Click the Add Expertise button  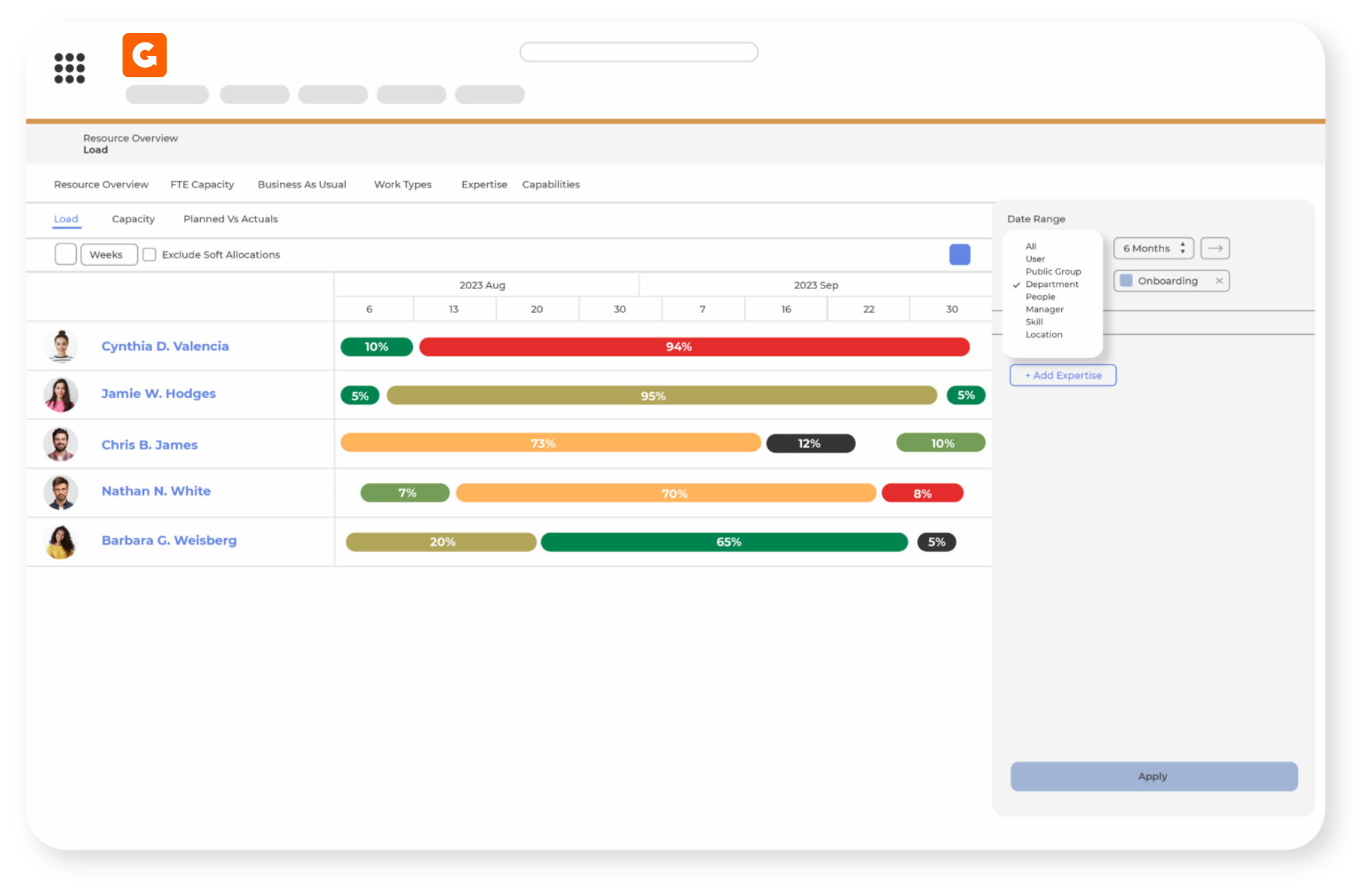point(1063,375)
